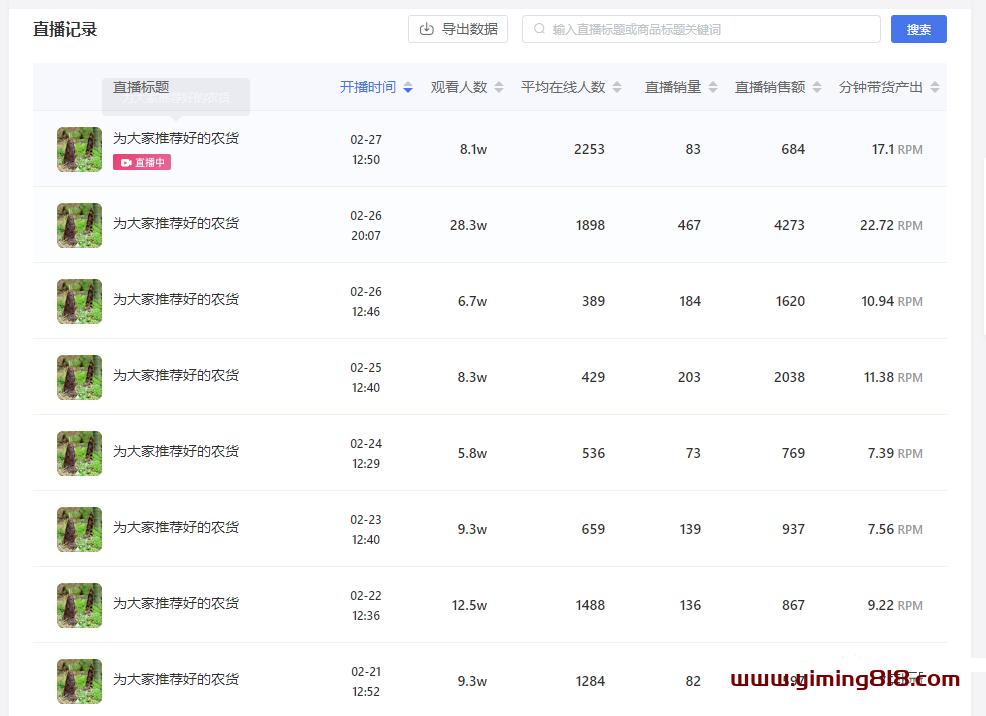This screenshot has height=716, width=986.
Task: Open the 02-21 12:52 livestream title link
Action: pos(176,679)
